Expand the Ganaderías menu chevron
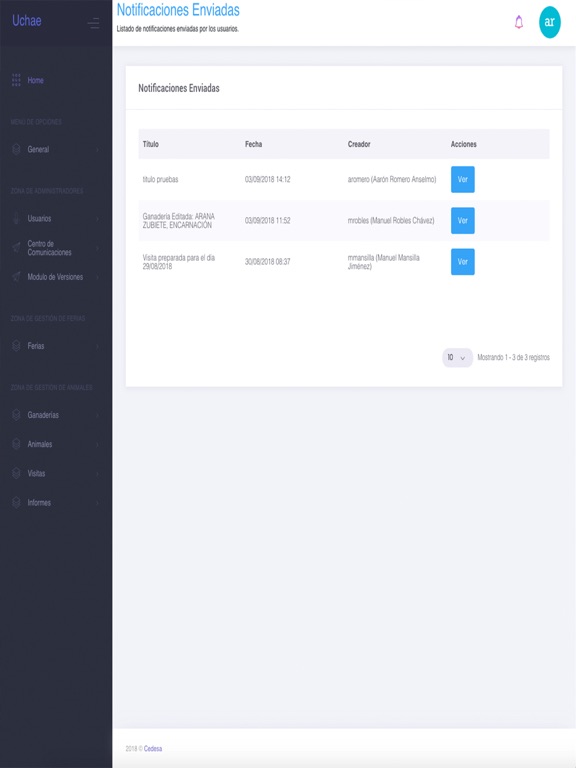 click(x=97, y=415)
